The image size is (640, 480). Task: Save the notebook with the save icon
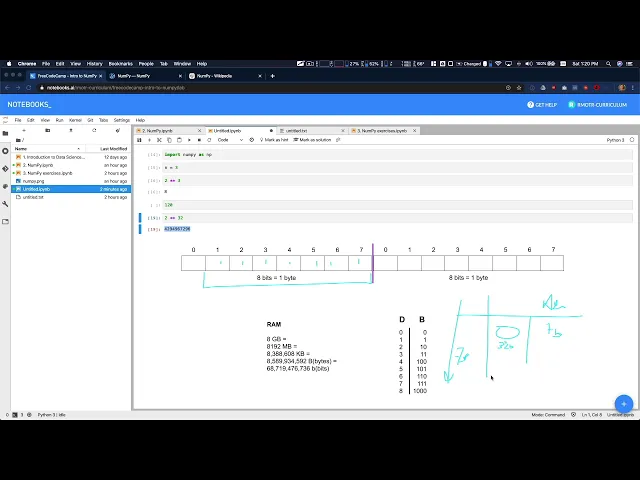[x=139, y=140]
